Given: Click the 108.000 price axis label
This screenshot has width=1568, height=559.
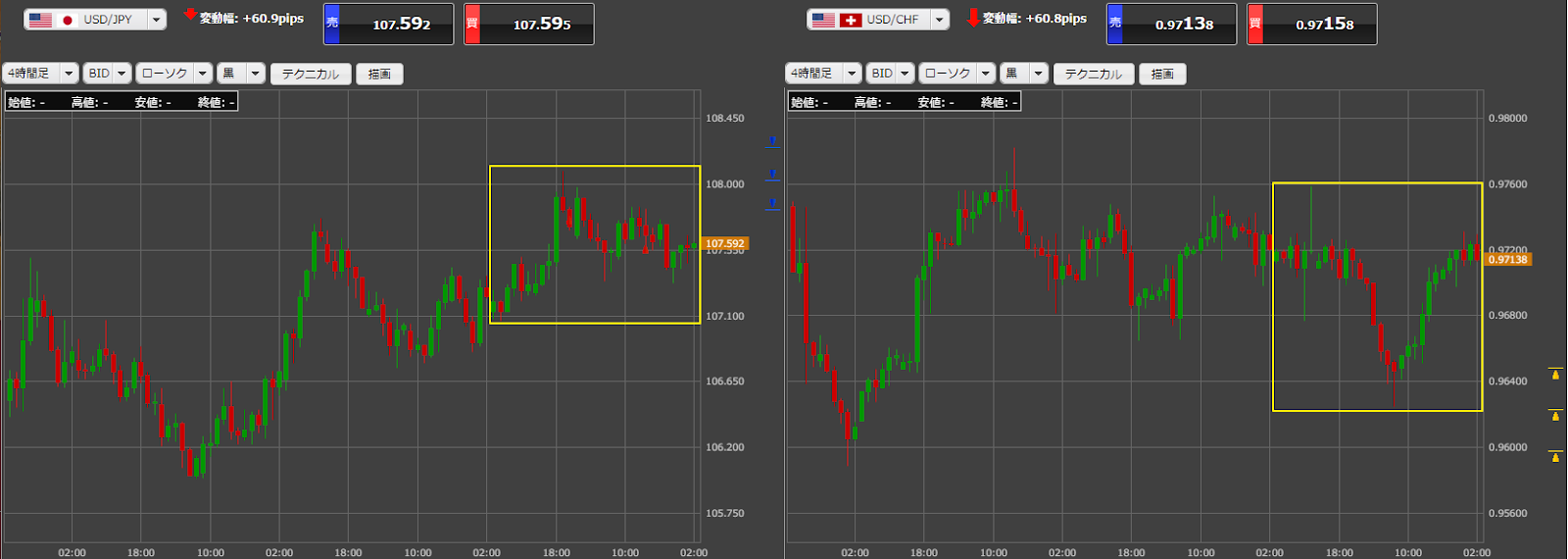Looking at the screenshot, I should pos(725,184).
